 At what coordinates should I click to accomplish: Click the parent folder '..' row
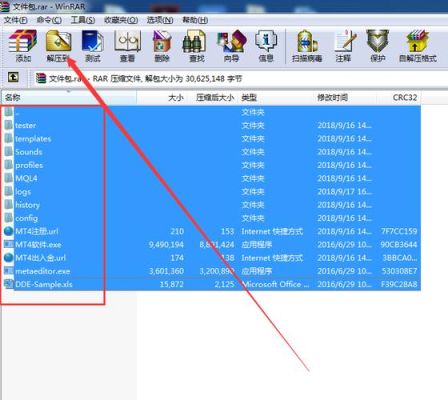[x=211, y=112]
